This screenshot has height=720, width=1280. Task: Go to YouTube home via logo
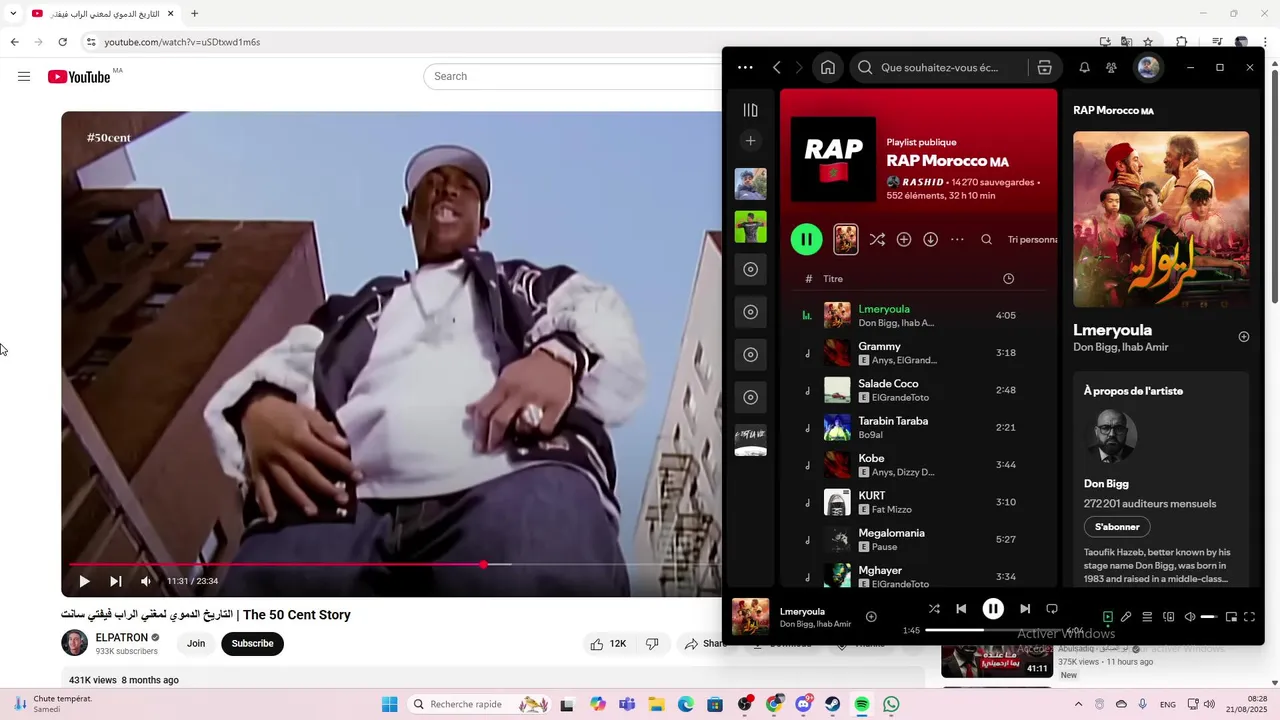pyautogui.click(x=79, y=76)
